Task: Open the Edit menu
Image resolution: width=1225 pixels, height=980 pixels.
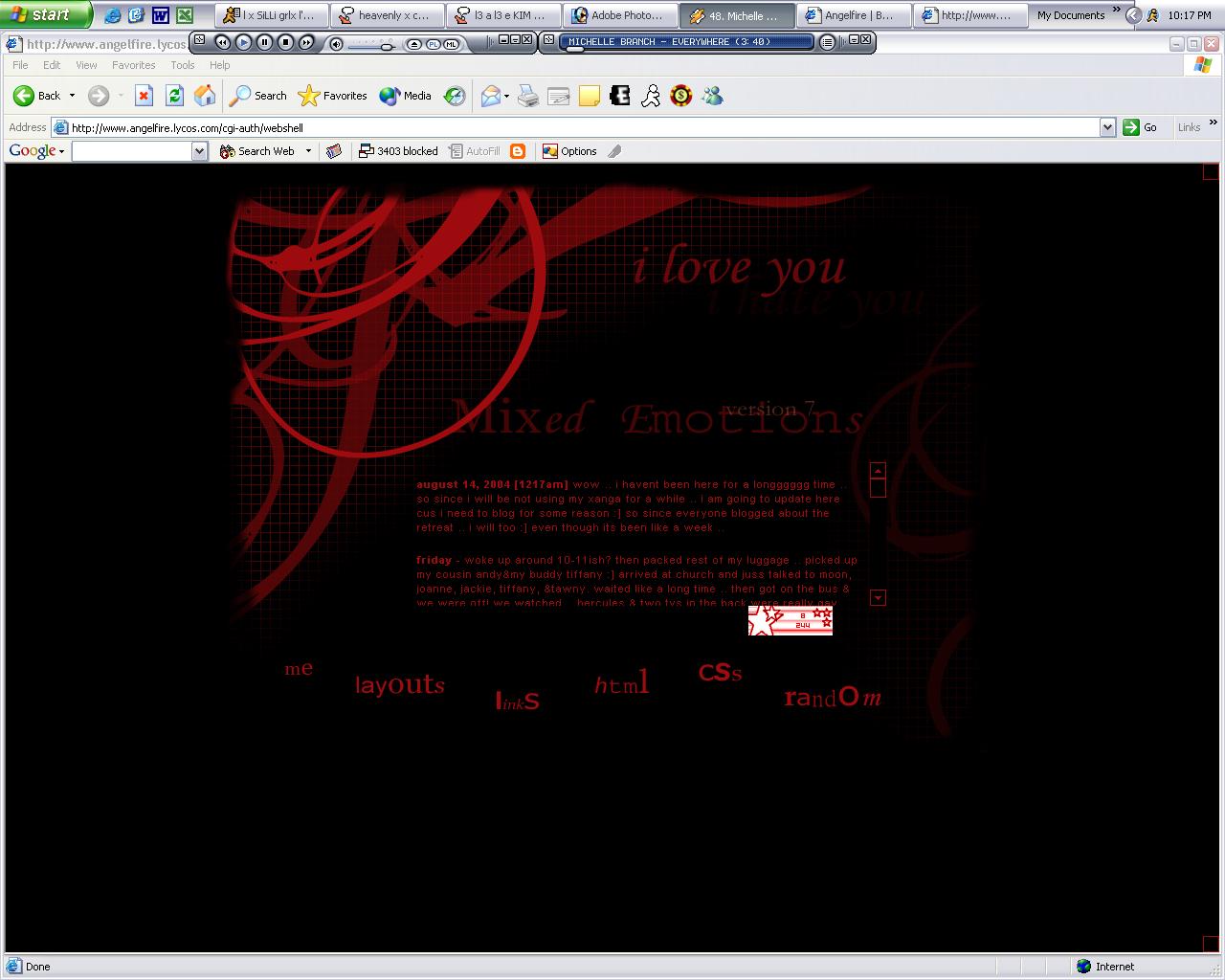Action: [52, 65]
